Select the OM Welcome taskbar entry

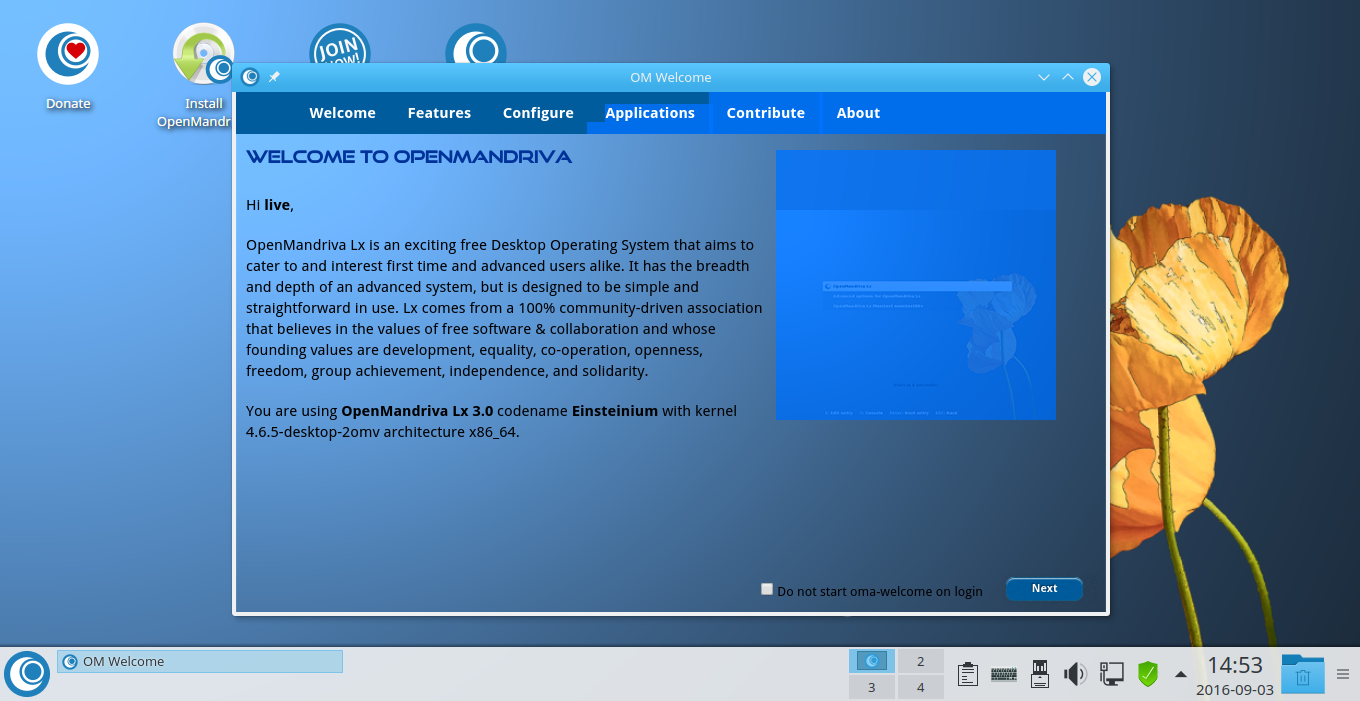pyautogui.click(x=200, y=661)
